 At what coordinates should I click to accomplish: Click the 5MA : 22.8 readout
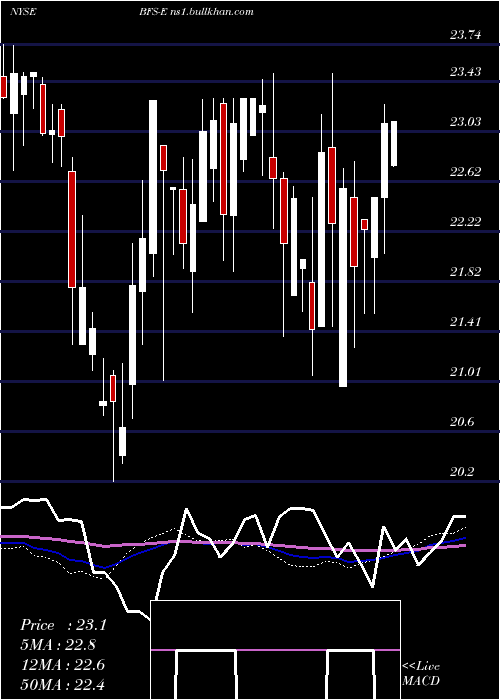(58, 645)
